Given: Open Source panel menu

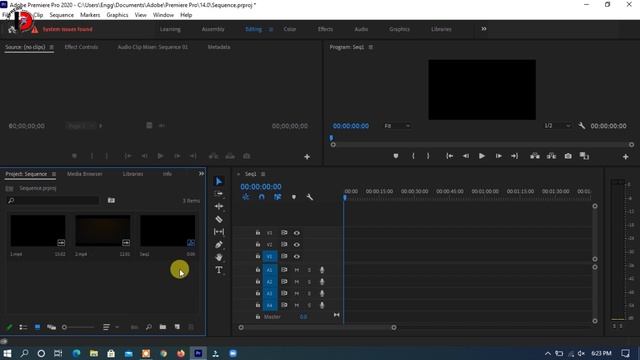Looking at the screenshot, I should coord(51,47).
